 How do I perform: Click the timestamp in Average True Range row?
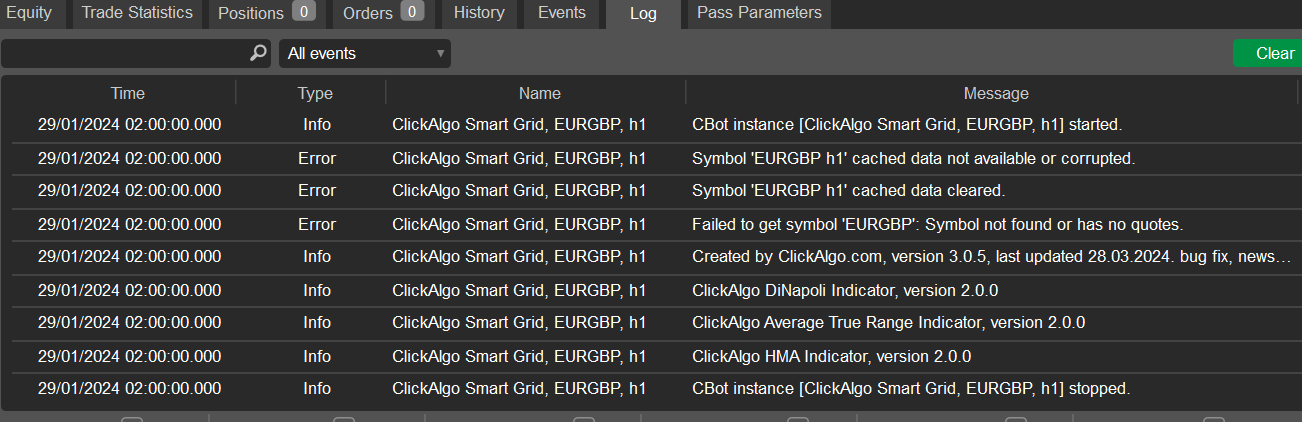129,322
